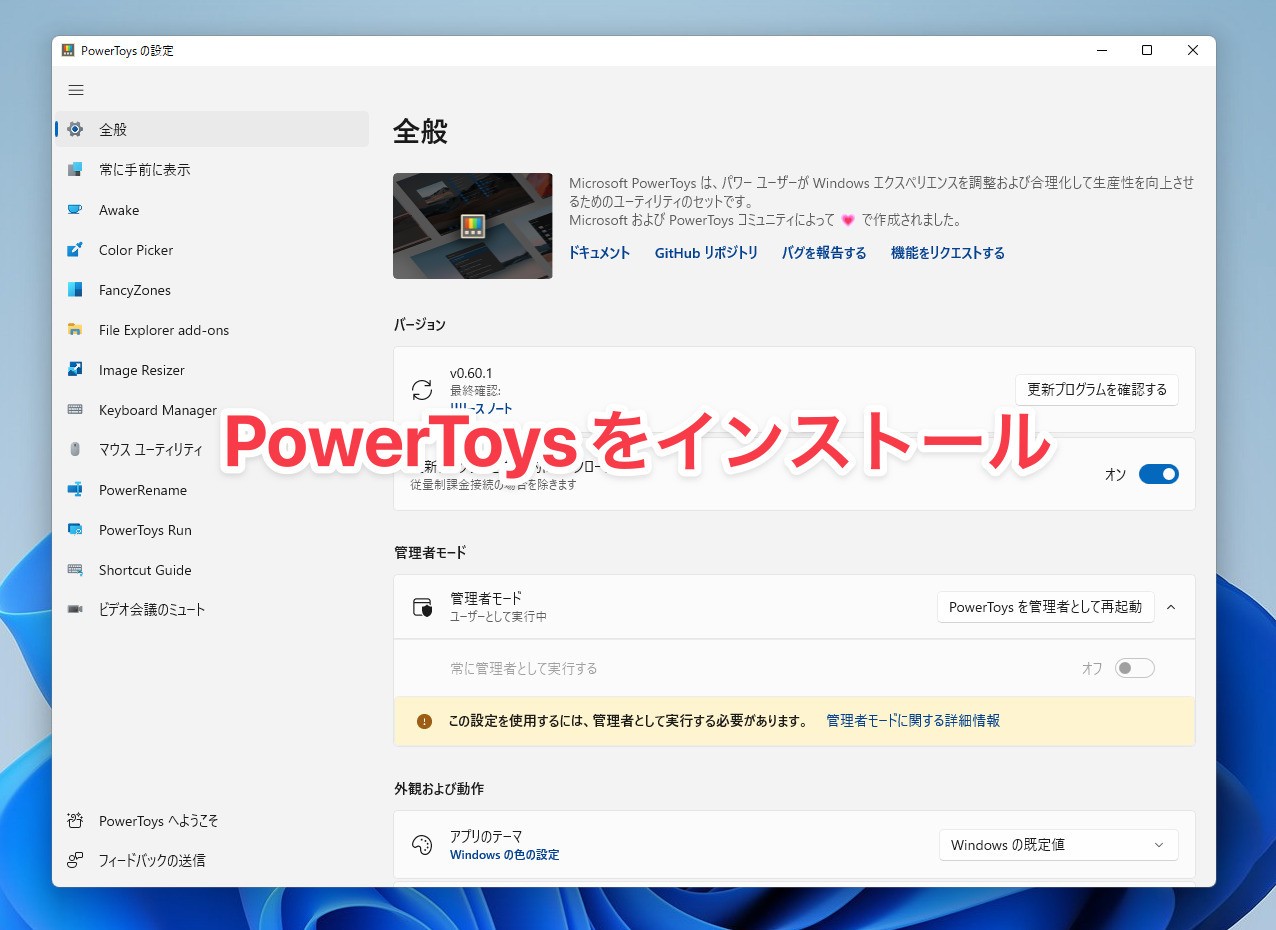Open the Color Picker page
This screenshot has height=930, width=1276.
[x=212, y=250]
